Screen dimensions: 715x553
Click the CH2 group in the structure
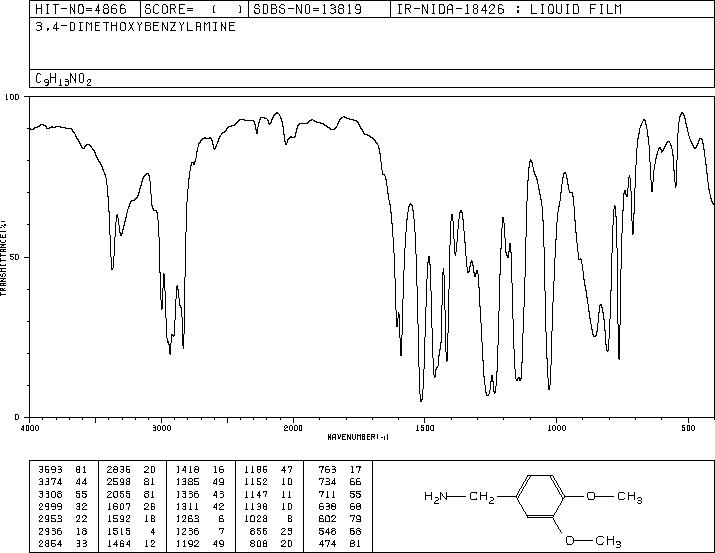point(482,497)
